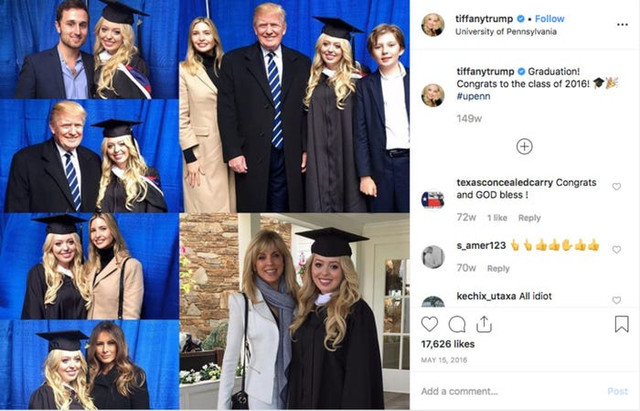Save the post with the bookmark icon

pos(621,324)
